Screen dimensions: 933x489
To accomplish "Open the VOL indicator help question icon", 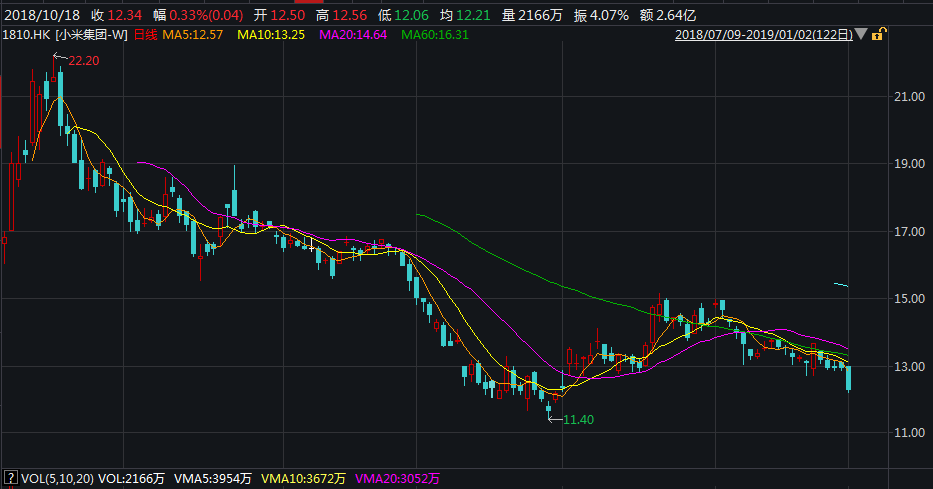I will pyautogui.click(x=10, y=478).
